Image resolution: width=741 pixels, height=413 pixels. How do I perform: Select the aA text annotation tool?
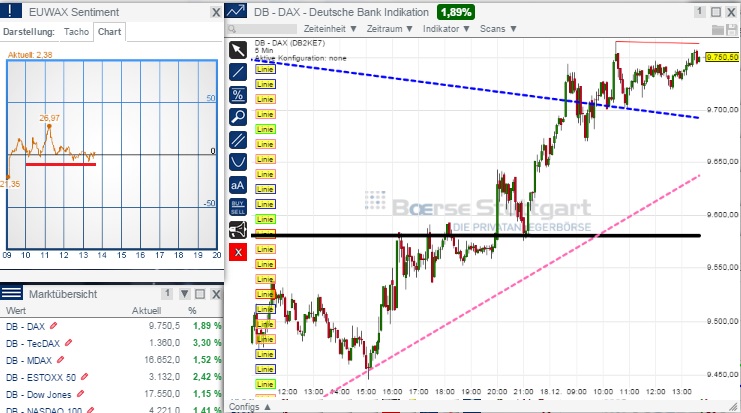(238, 185)
